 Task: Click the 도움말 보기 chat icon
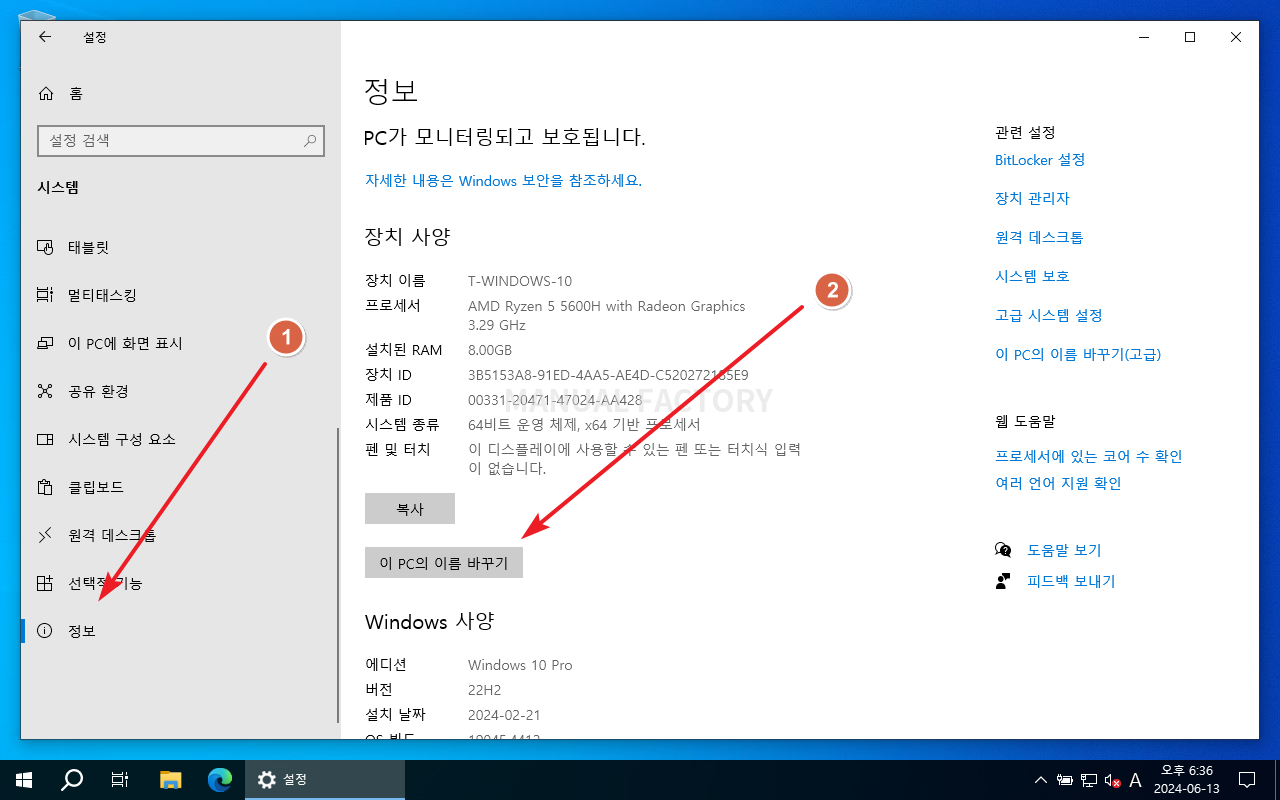tap(1003, 550)
